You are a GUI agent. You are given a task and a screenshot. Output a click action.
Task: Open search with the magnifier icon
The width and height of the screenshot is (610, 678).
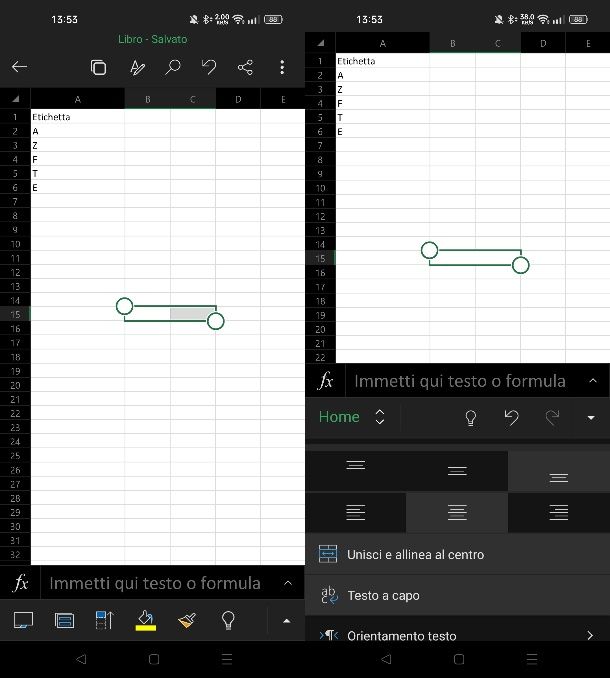(173, 67)
